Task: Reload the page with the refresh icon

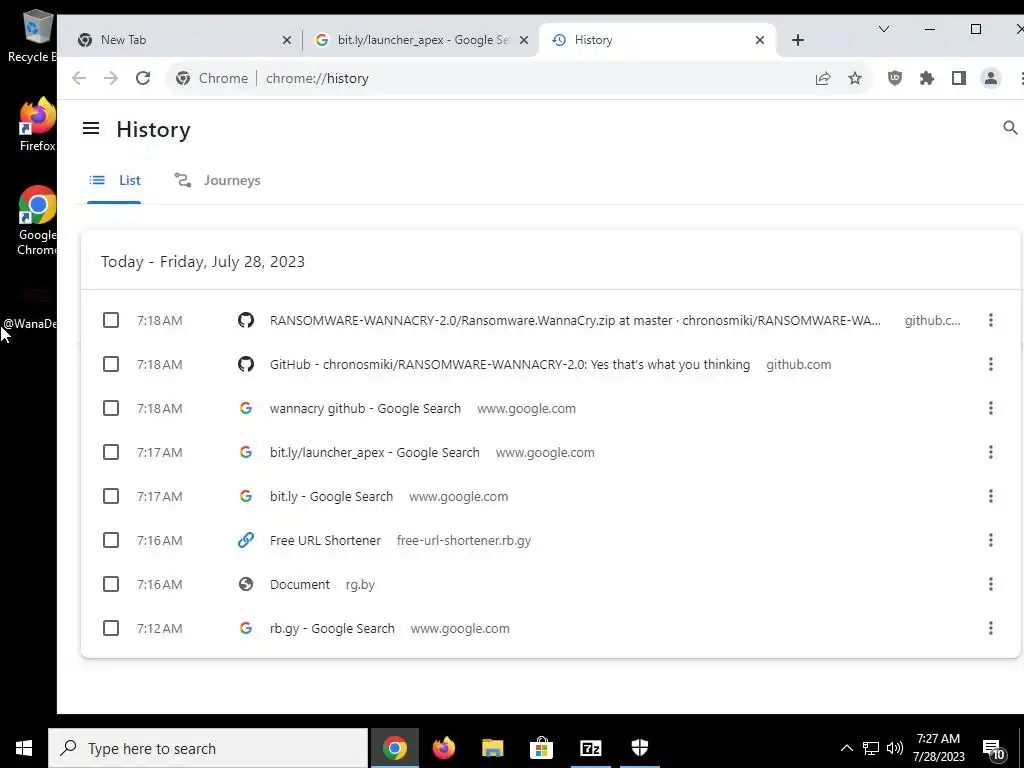Action: [x=143, y=78]
